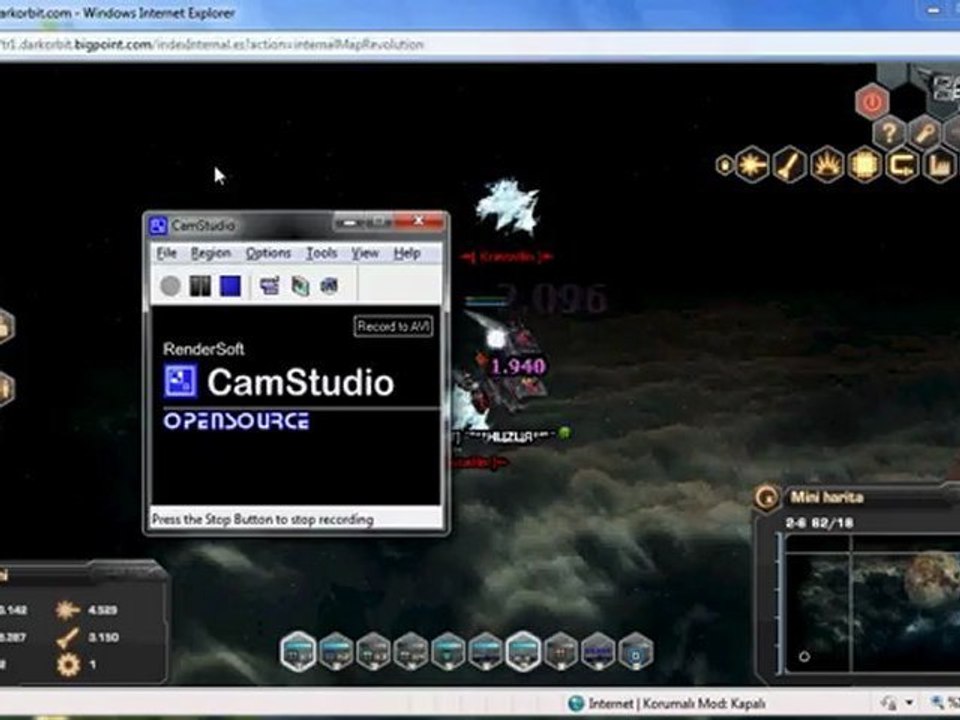Expand the dropdown arrow in IE status bar
960x720 pixels.
point(909,703)
